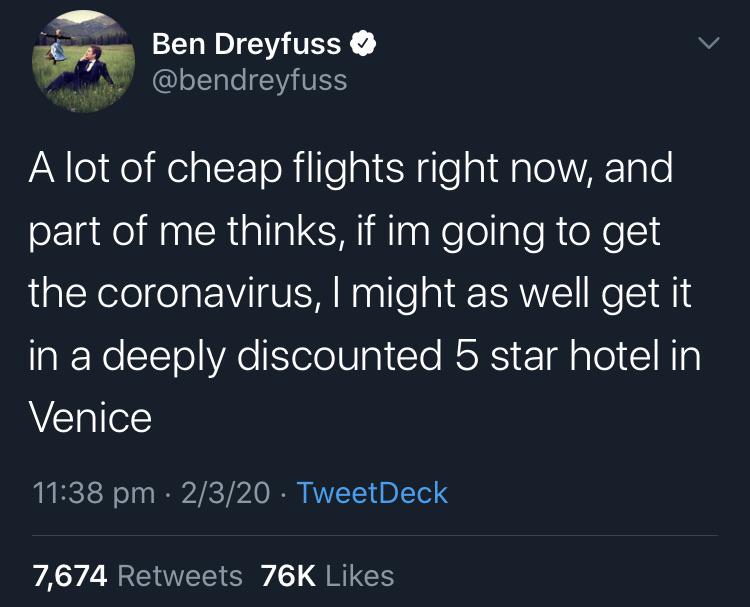
Task: Click the word Venice in the tweet
Action: click(x=91, y=416)
